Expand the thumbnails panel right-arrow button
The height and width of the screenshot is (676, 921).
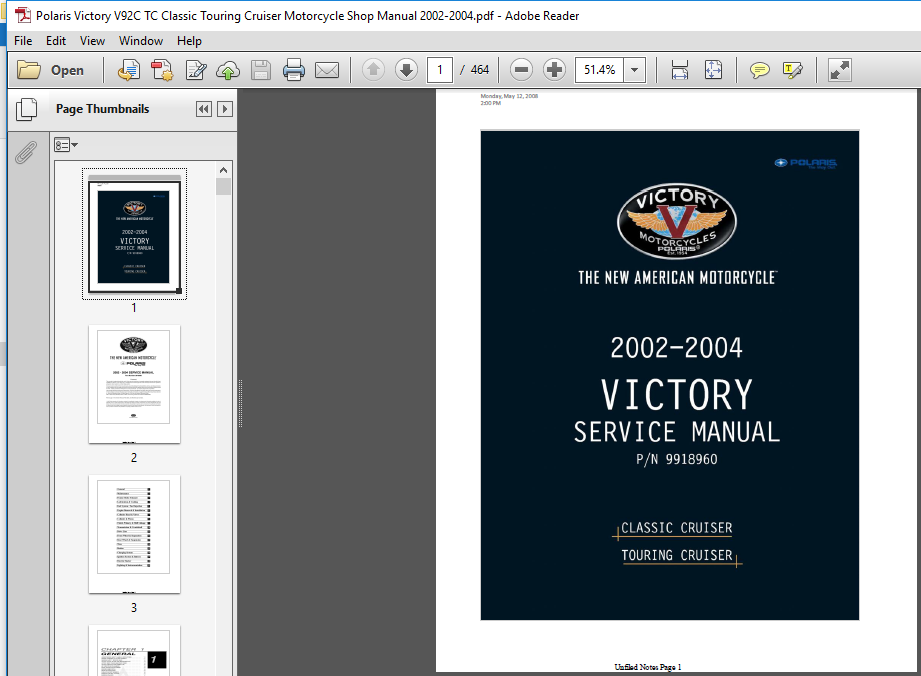click(224, 109)
